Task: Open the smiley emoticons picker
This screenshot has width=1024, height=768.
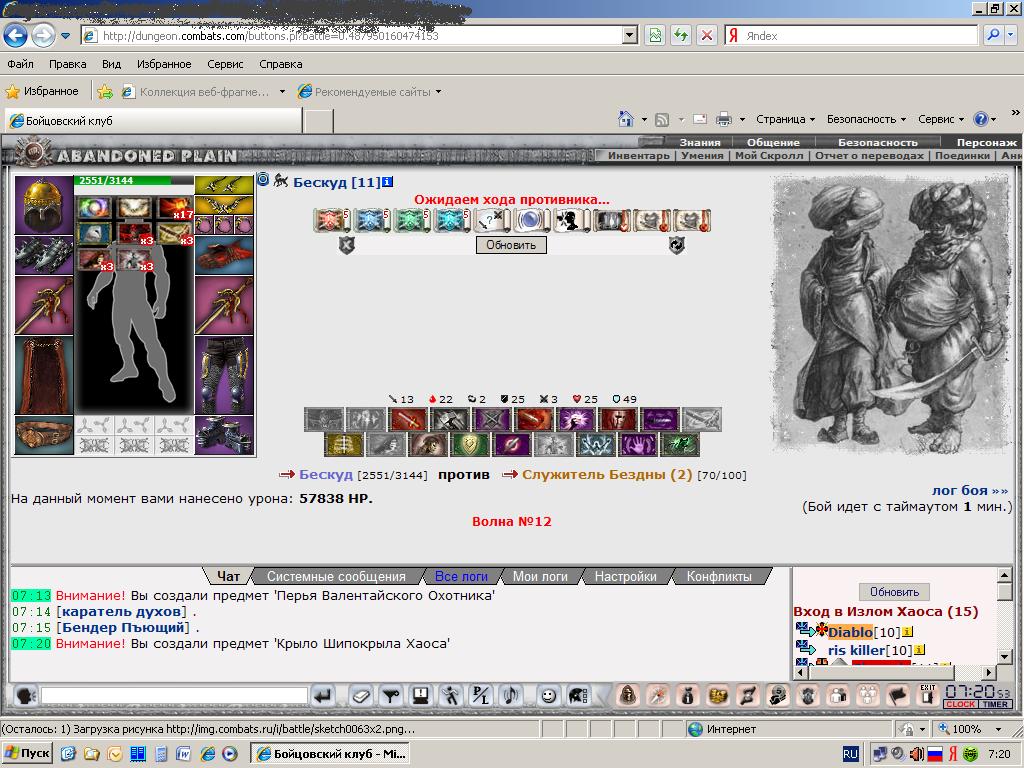Action: click(549, 696)
